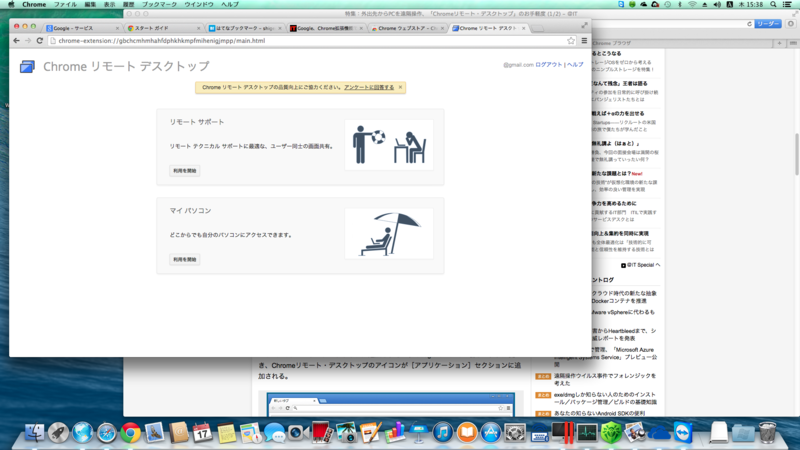Open TeamViewer from the Dock
This screenshot has width=800, height=450.
683,433
